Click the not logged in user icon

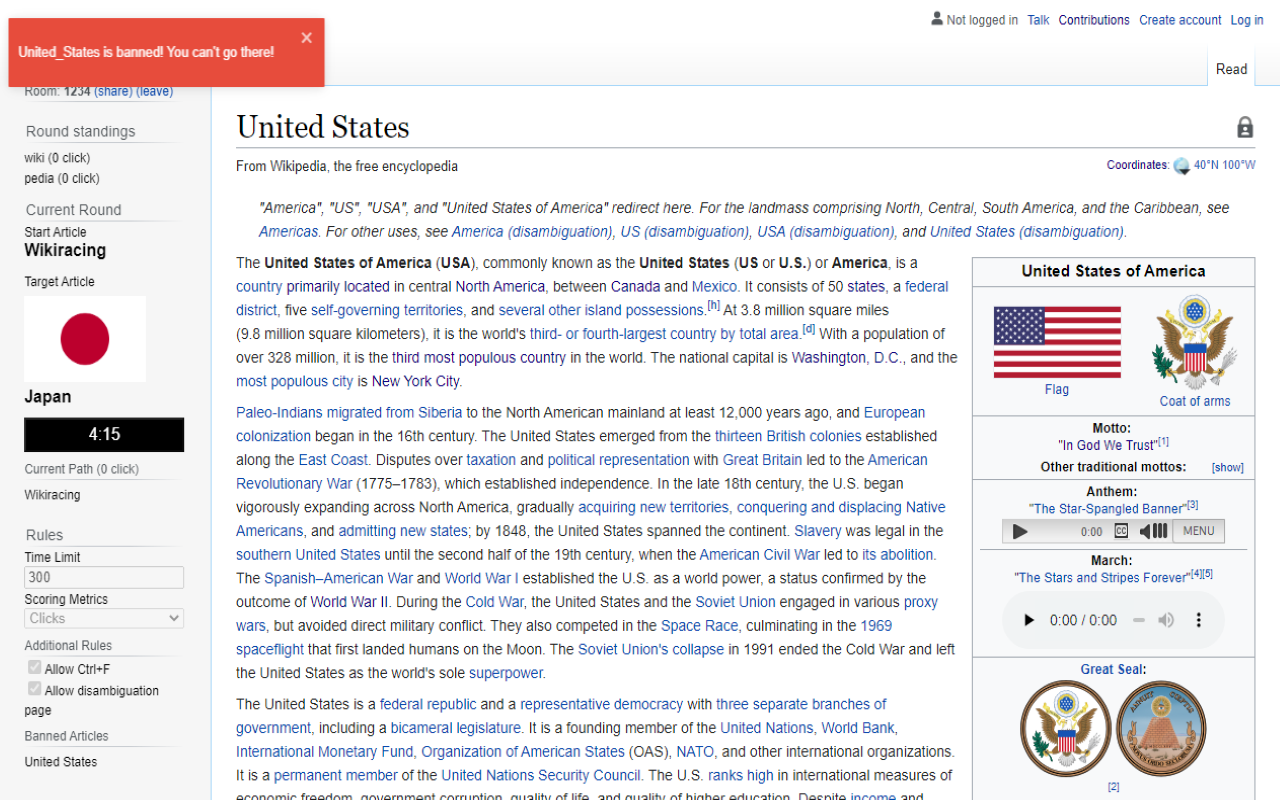pyautogui.click(x=937, y=19)
